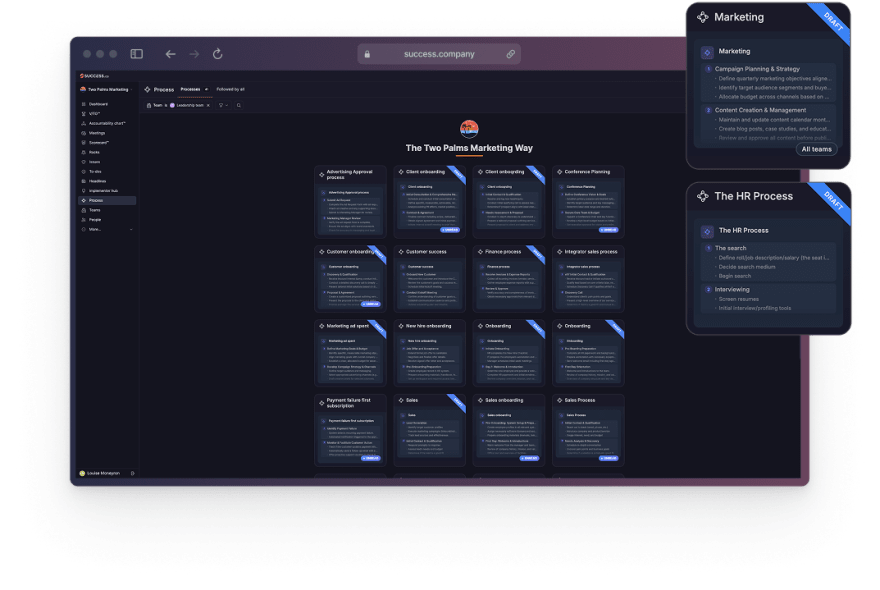
Task: Open the Customer success card
Action: tap(430, 278)
